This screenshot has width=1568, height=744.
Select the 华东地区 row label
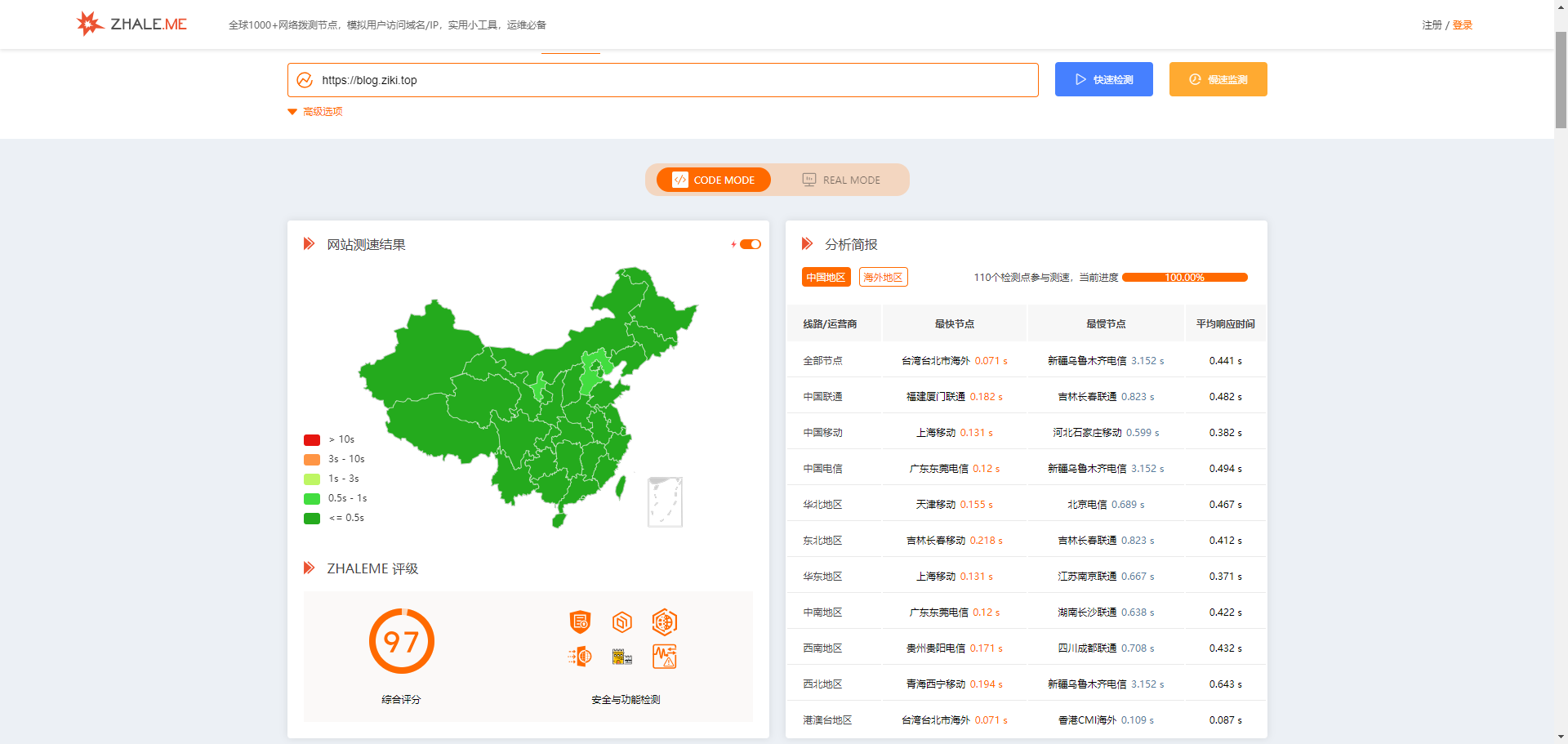[822, 576]
